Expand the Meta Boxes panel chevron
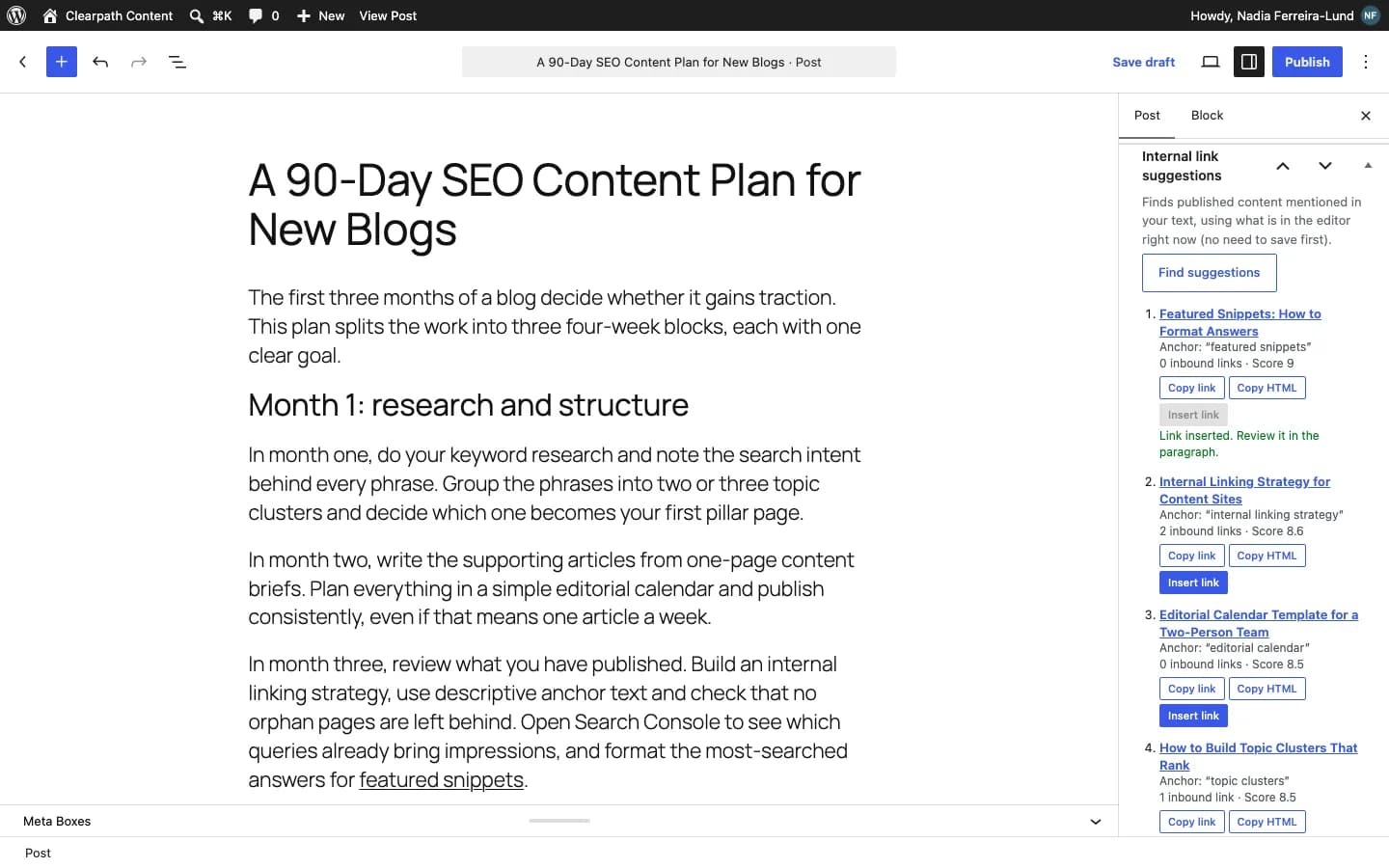 [x=1096, y=822]
